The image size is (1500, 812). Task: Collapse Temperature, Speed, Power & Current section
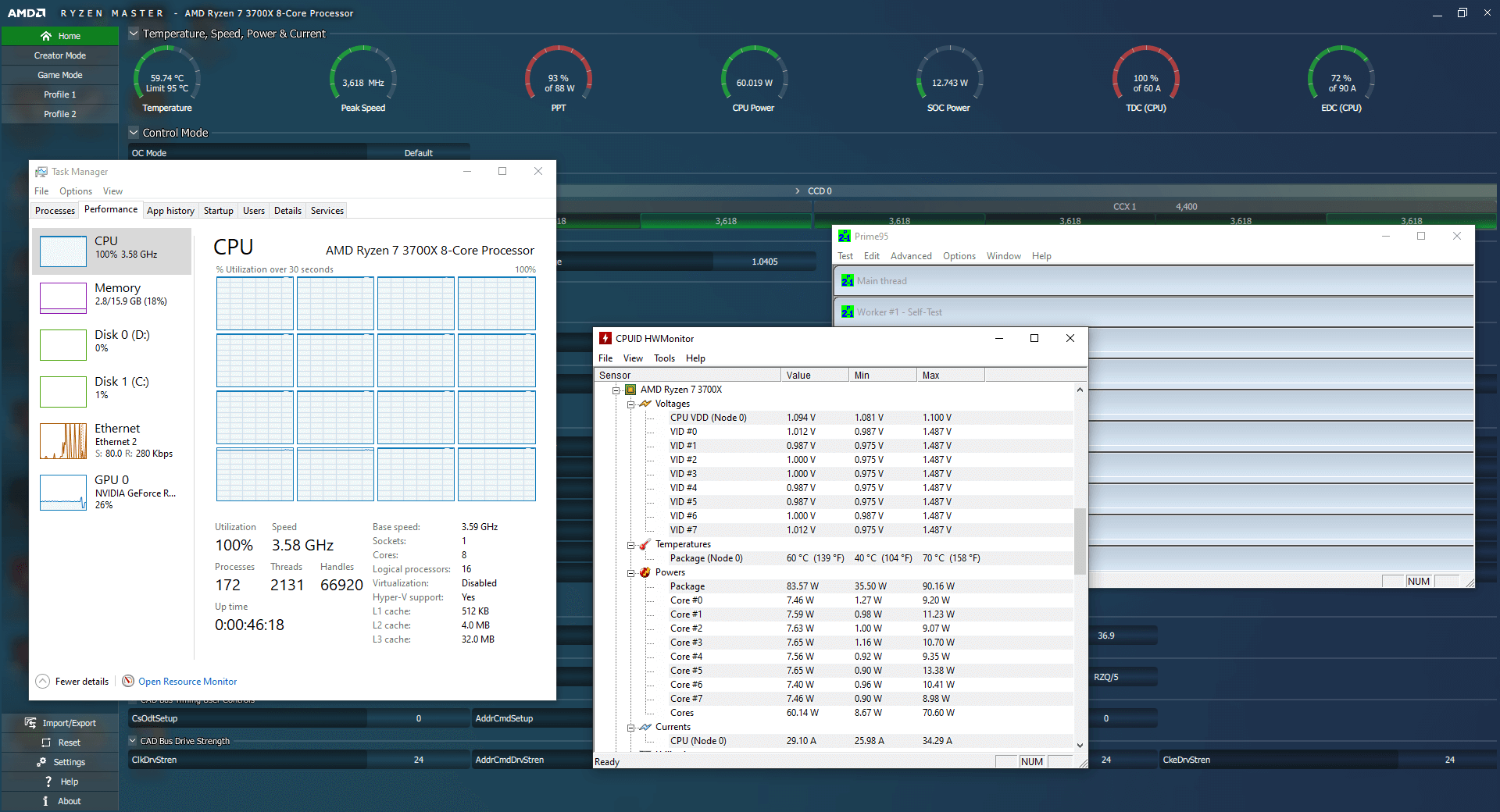[x=134, y=34]
